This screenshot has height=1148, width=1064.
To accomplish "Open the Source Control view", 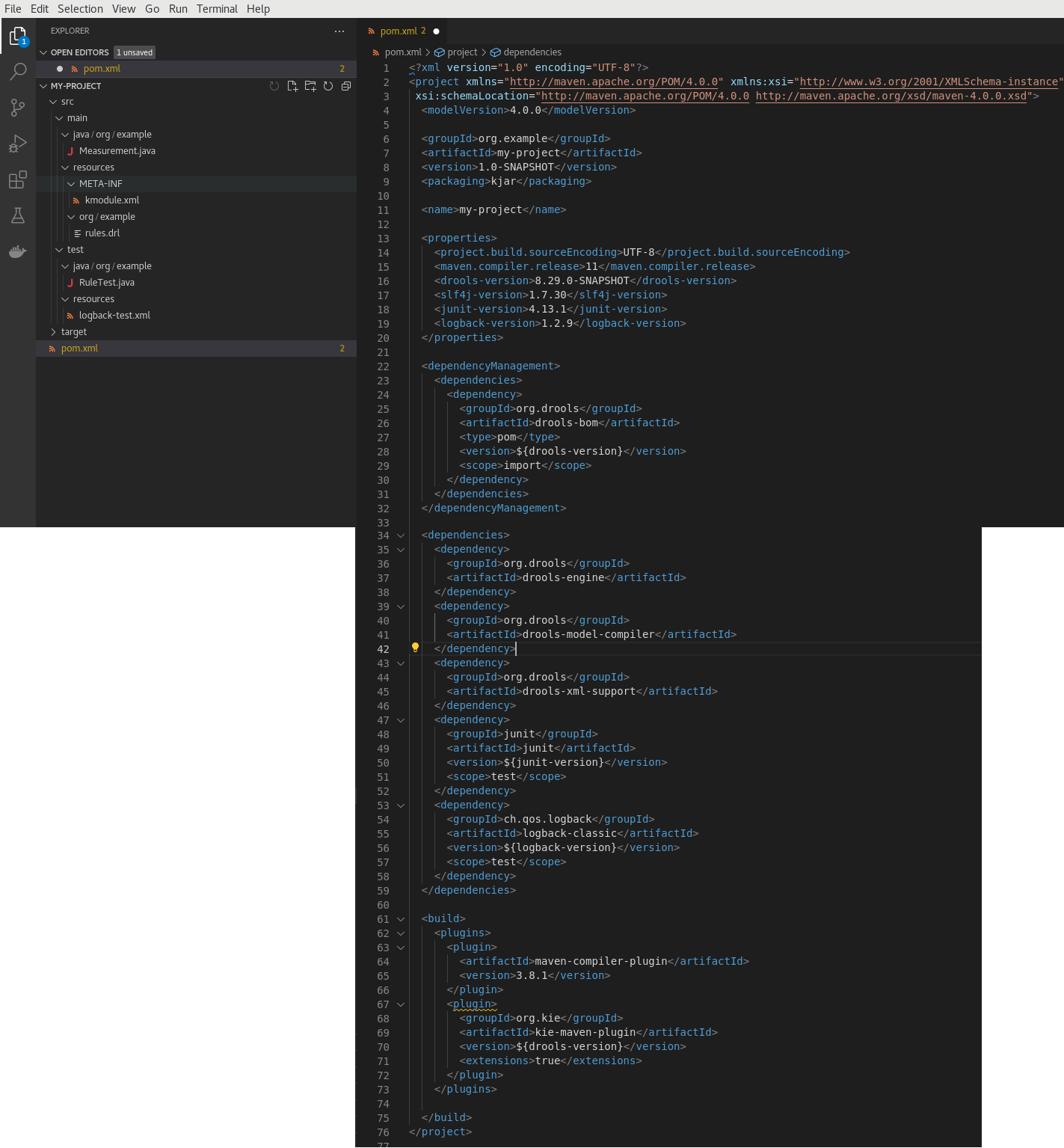I will coord(18,108).
